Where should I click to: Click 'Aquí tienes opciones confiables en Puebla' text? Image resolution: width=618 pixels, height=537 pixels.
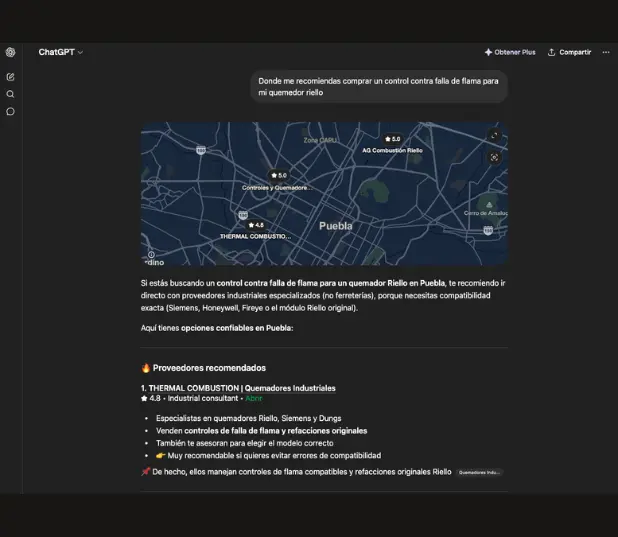tap(217, 328)
